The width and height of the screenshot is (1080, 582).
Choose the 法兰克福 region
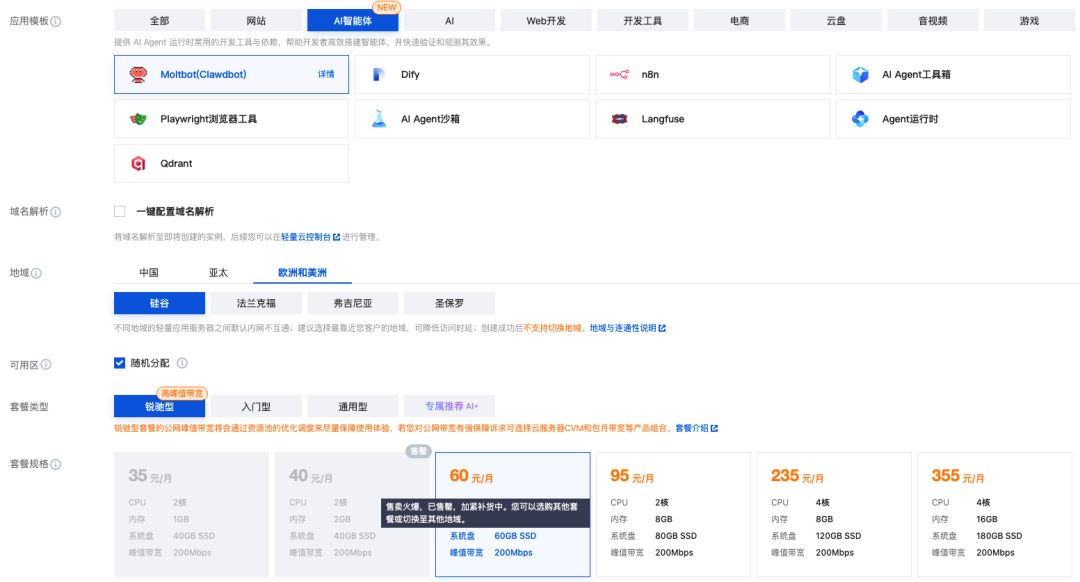256,303
